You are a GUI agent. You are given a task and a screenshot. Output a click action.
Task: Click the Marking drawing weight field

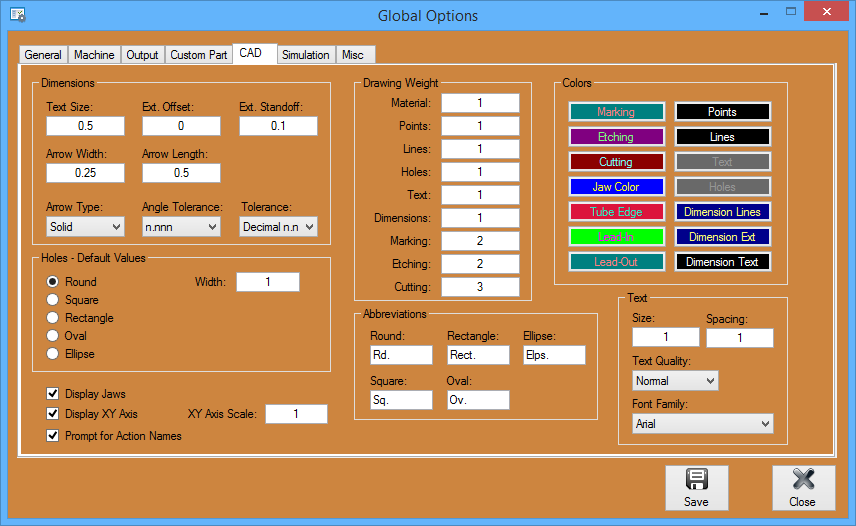tap(480, 241)
